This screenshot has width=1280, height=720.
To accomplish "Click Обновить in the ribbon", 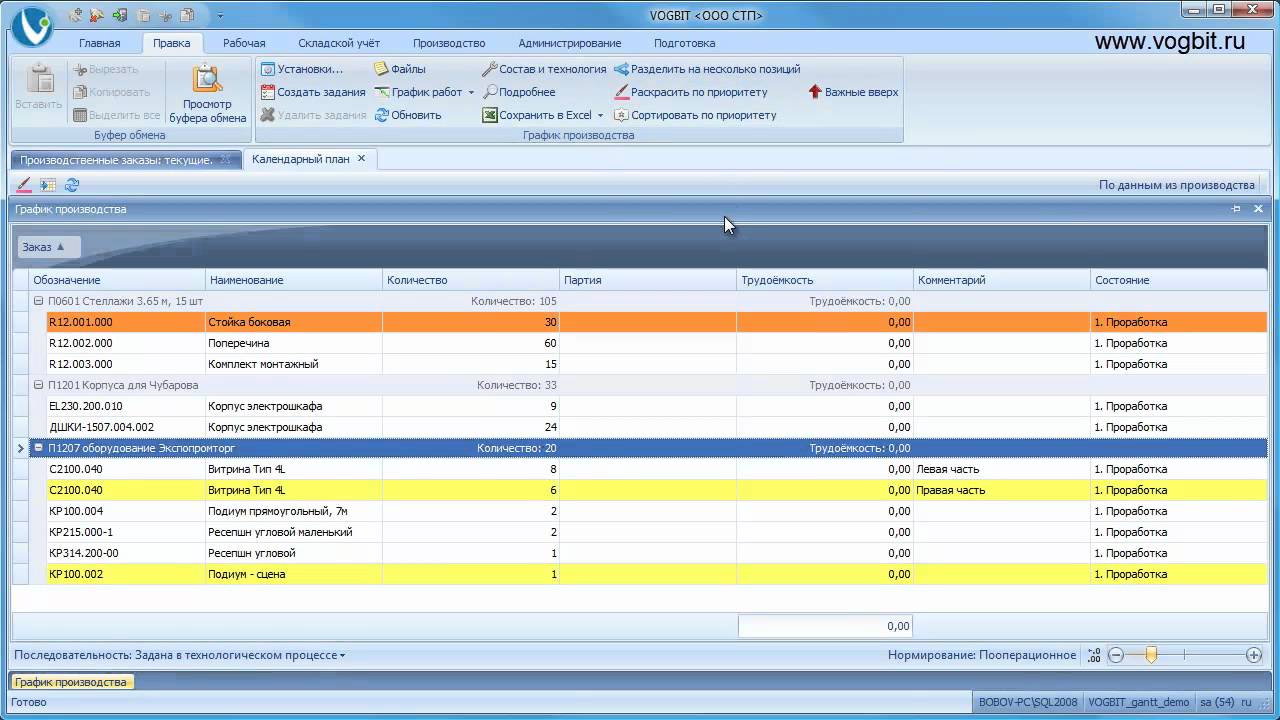I will coord(408,115).
